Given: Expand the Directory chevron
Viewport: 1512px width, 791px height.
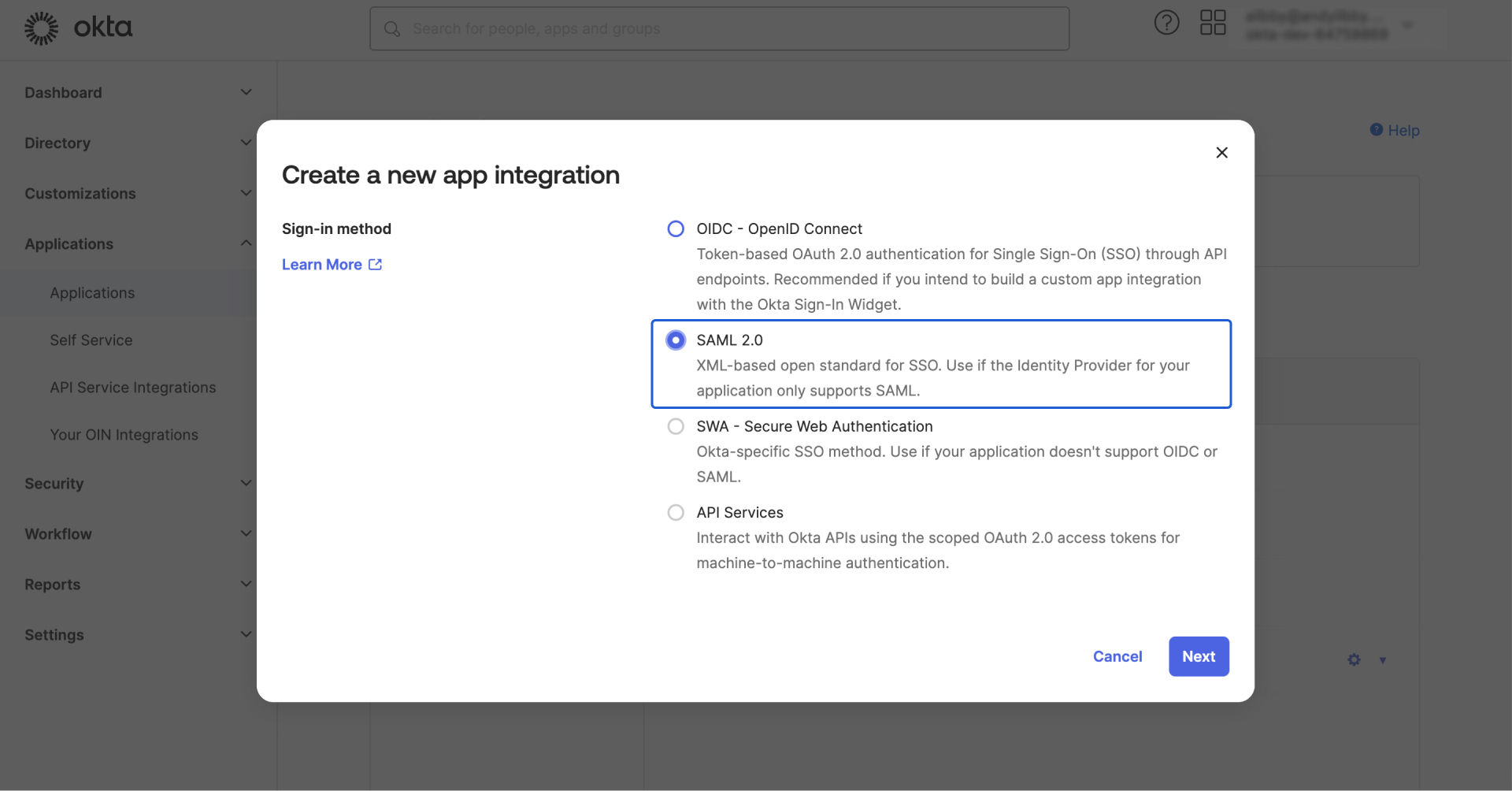Looking at the screenshot, I should tap(246, 143).
